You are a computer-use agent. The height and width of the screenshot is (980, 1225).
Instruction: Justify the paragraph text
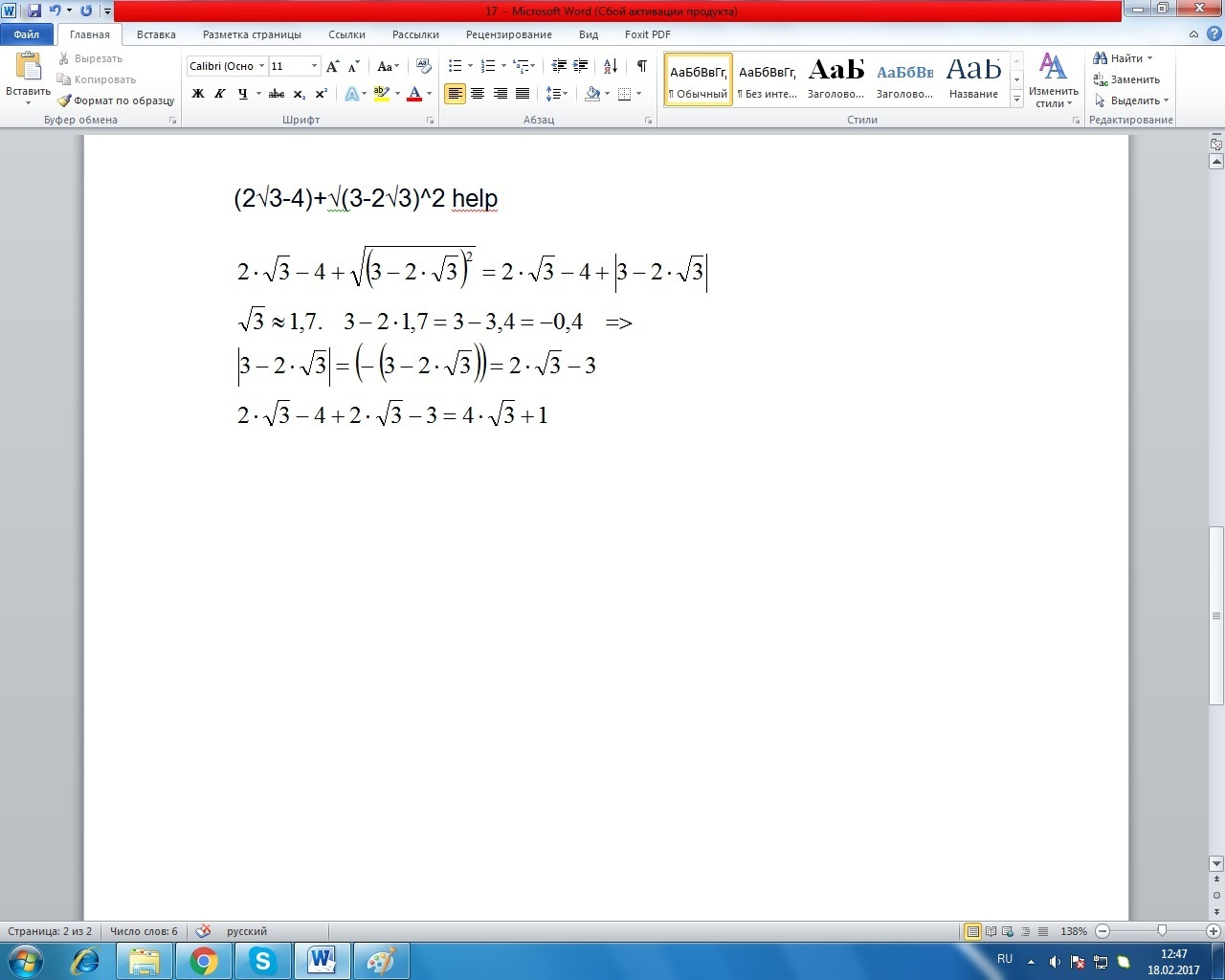tap(523, 94)
